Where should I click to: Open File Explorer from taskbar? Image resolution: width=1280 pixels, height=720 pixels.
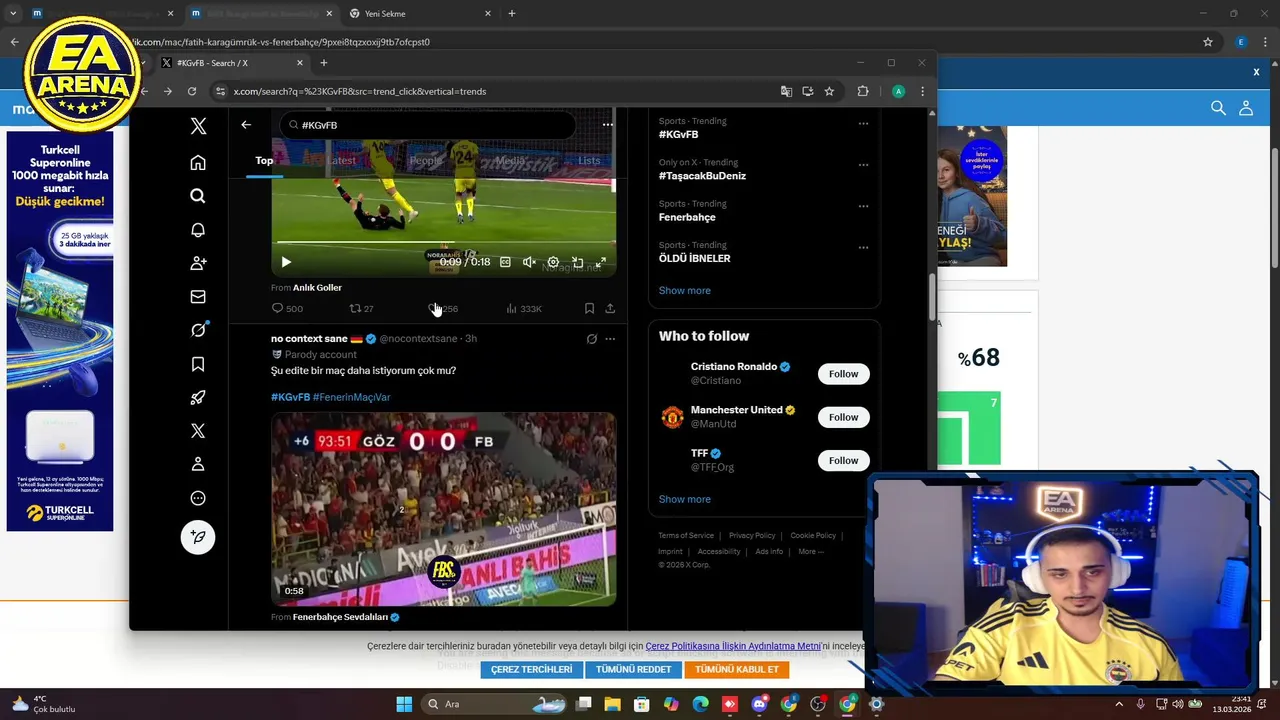[612, 704]
